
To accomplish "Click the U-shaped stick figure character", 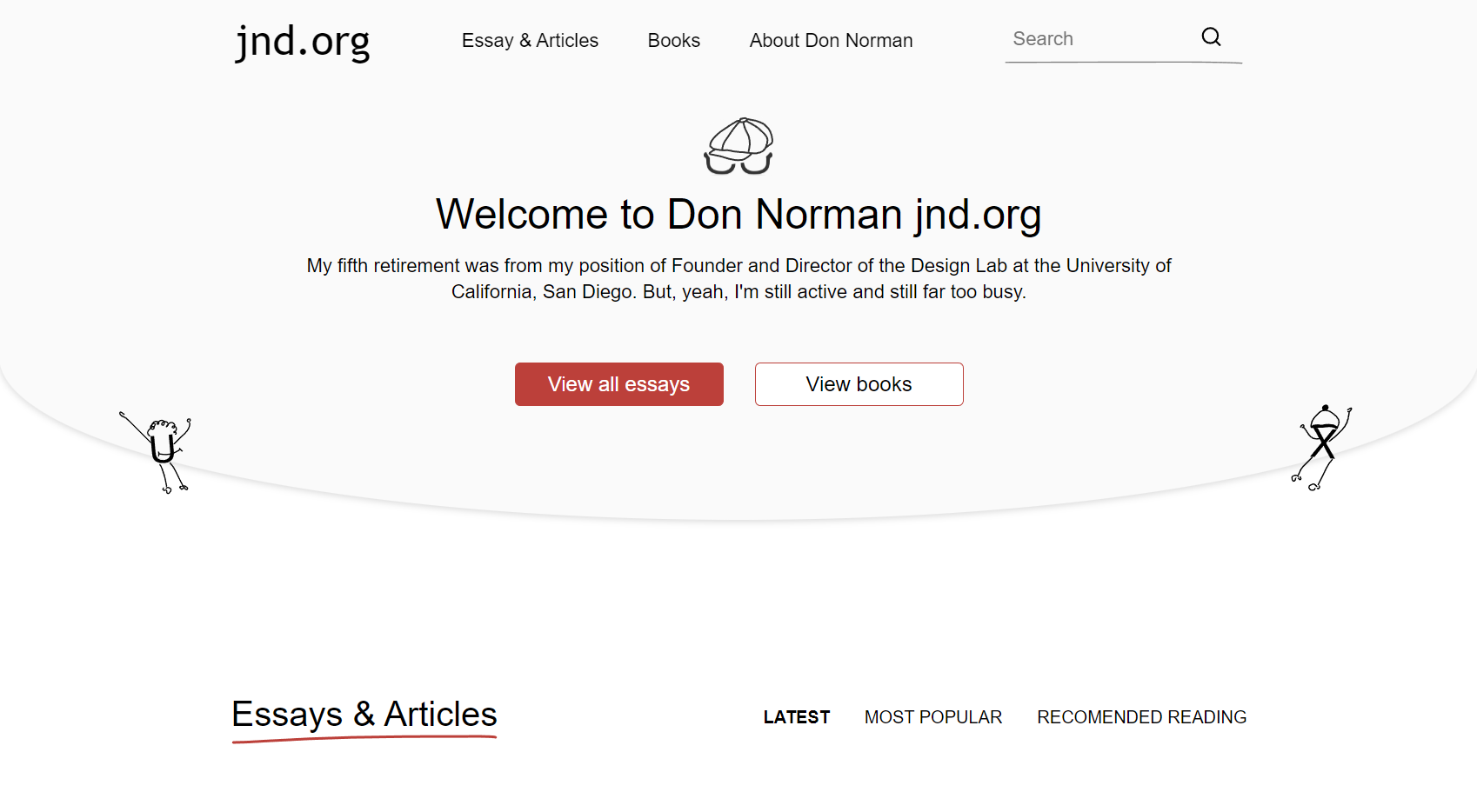I will click(x=157, y=452).
